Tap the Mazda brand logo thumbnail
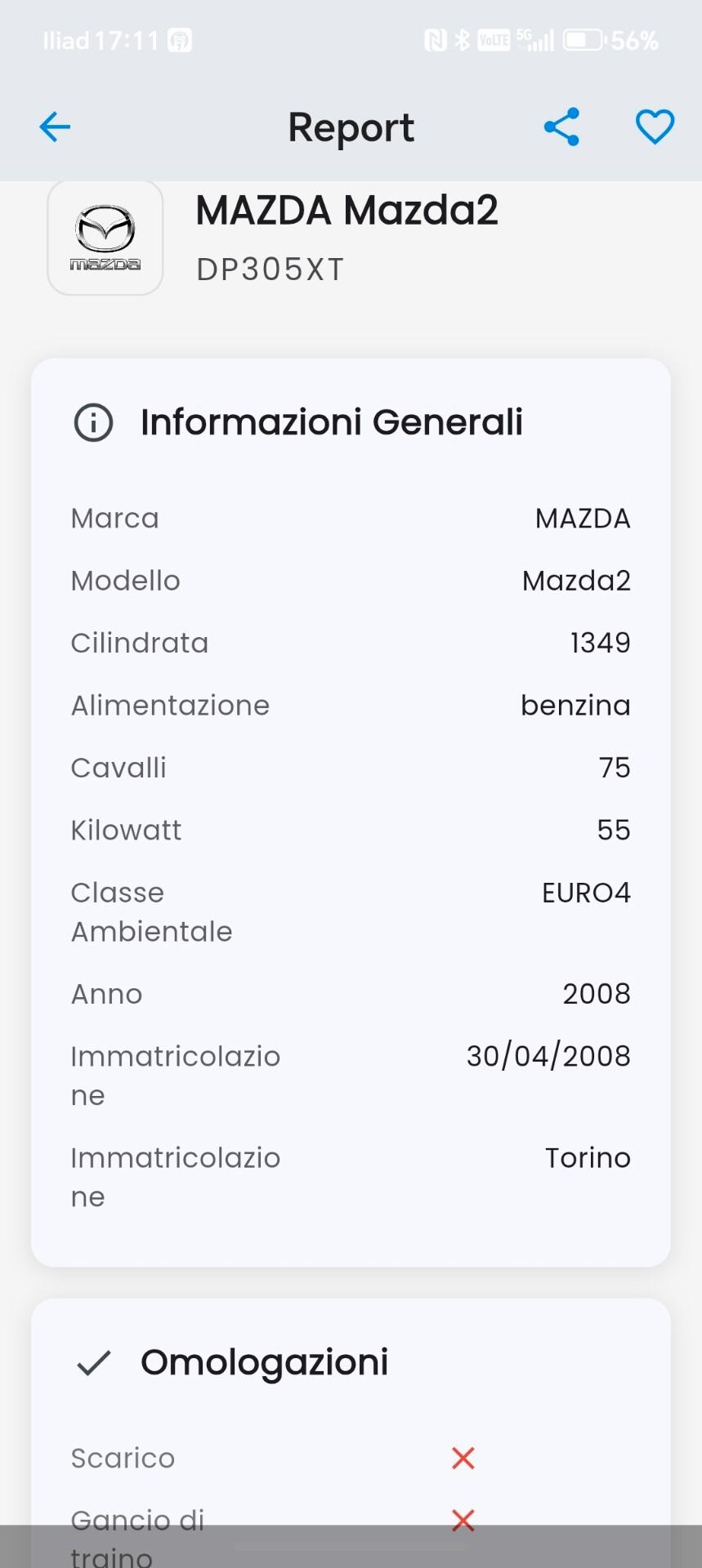Viewport: 702px width, 1568px height. point(105,238)
